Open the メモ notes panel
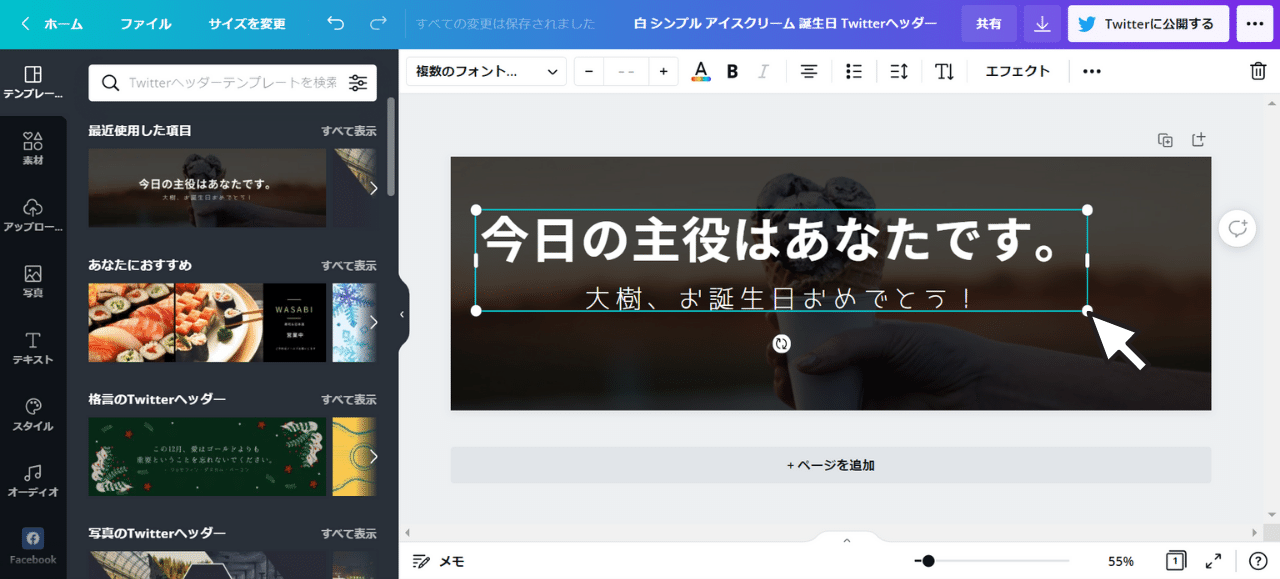Image resolution: width=1280 pixels, height=579 pixels. (x=439, y=561)
